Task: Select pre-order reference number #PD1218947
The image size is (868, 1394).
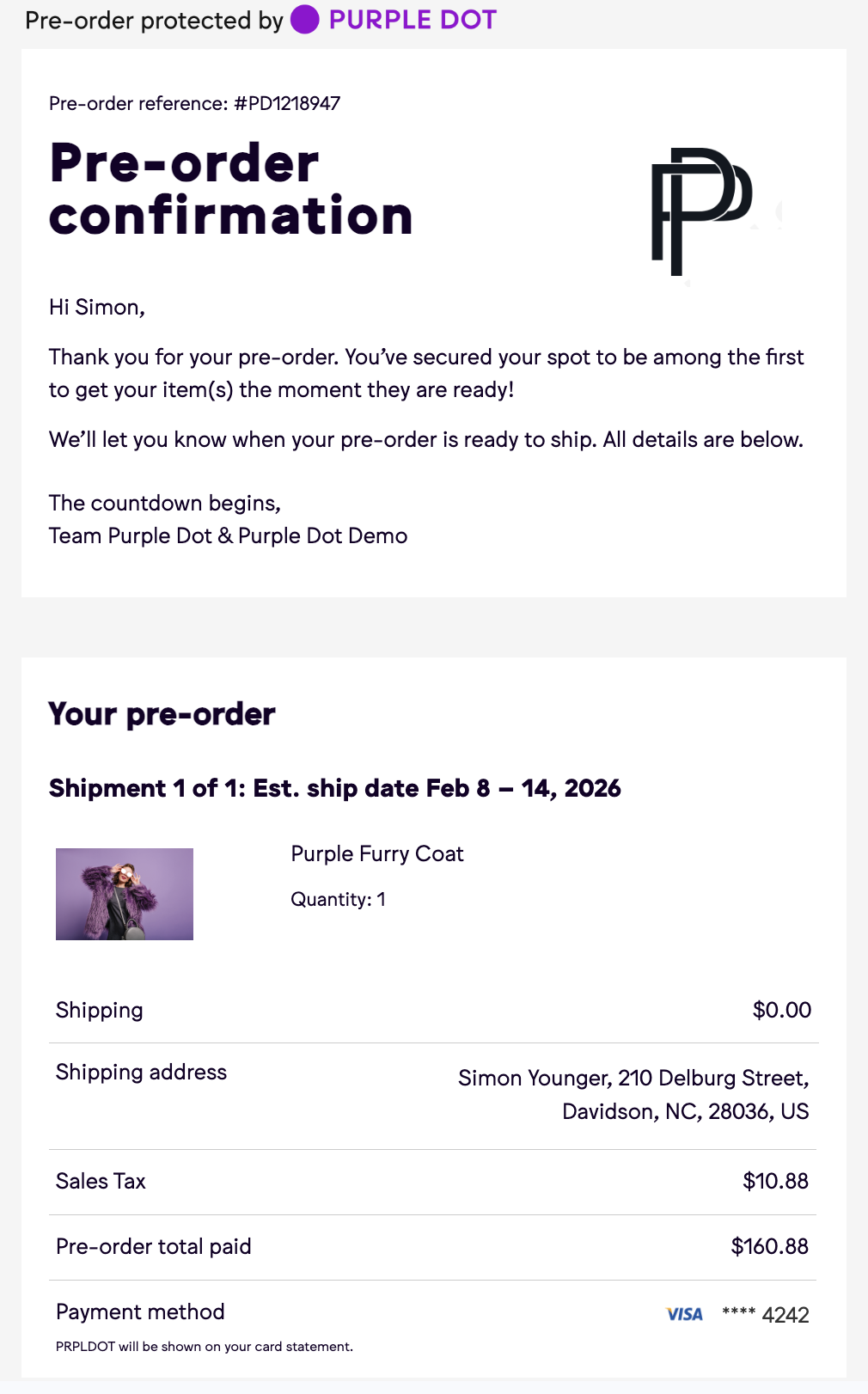Action: tap(287, 104)
